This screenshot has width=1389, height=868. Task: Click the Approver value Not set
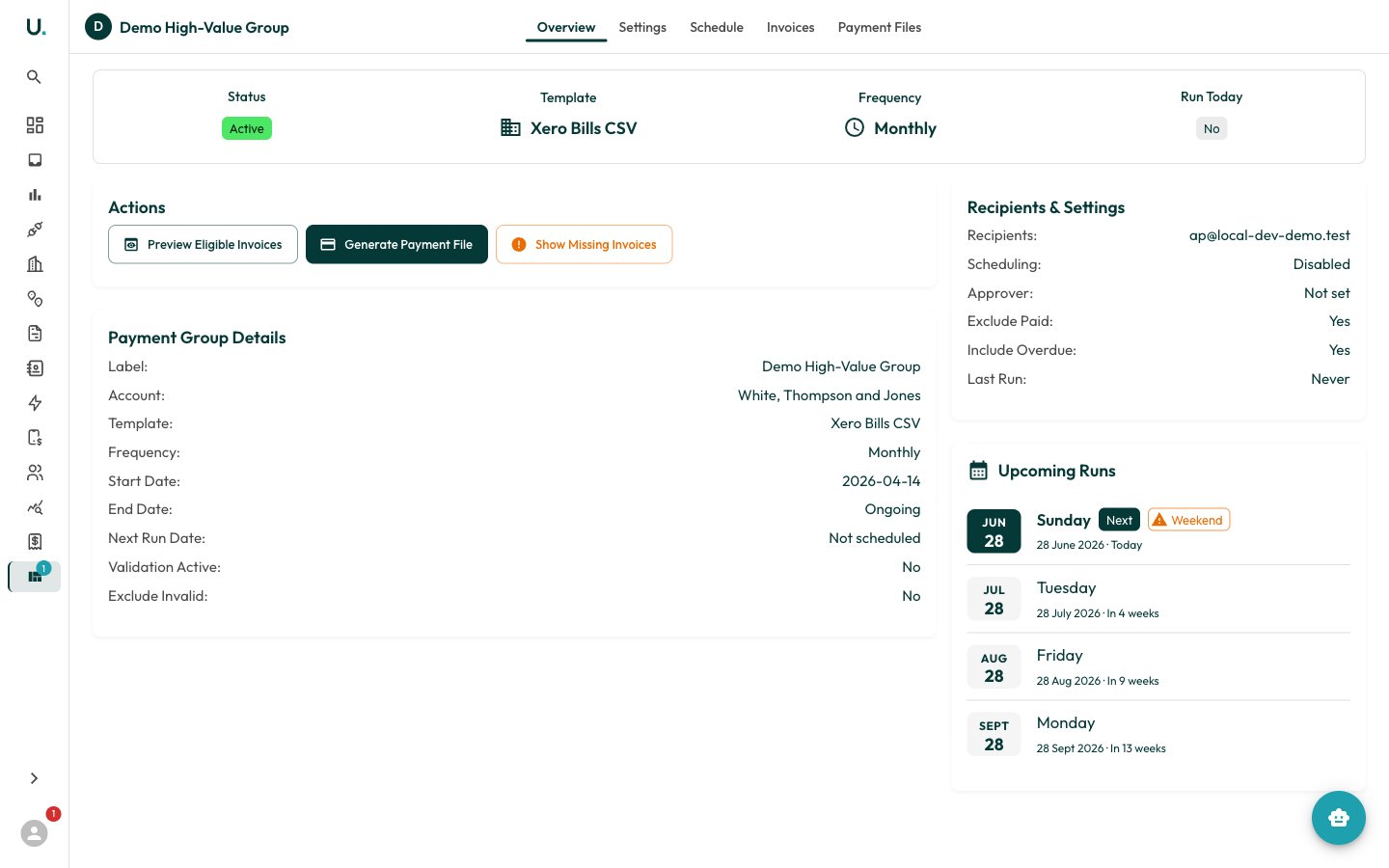pyautogui.click(x=1327, y=293)
